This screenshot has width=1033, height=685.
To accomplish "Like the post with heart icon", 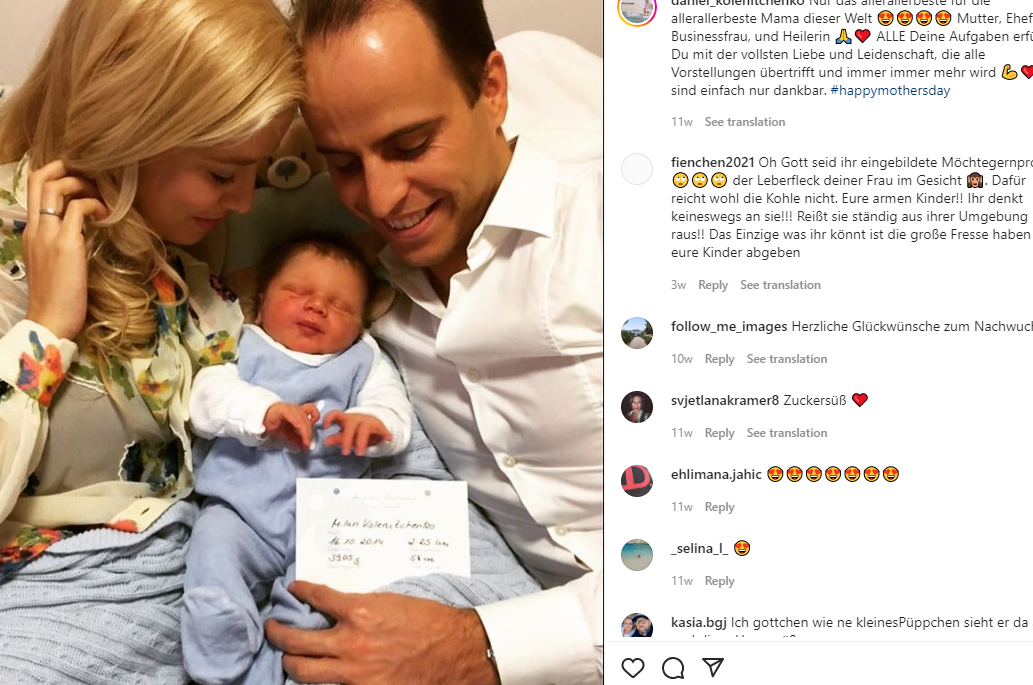I will click(632, 668).
